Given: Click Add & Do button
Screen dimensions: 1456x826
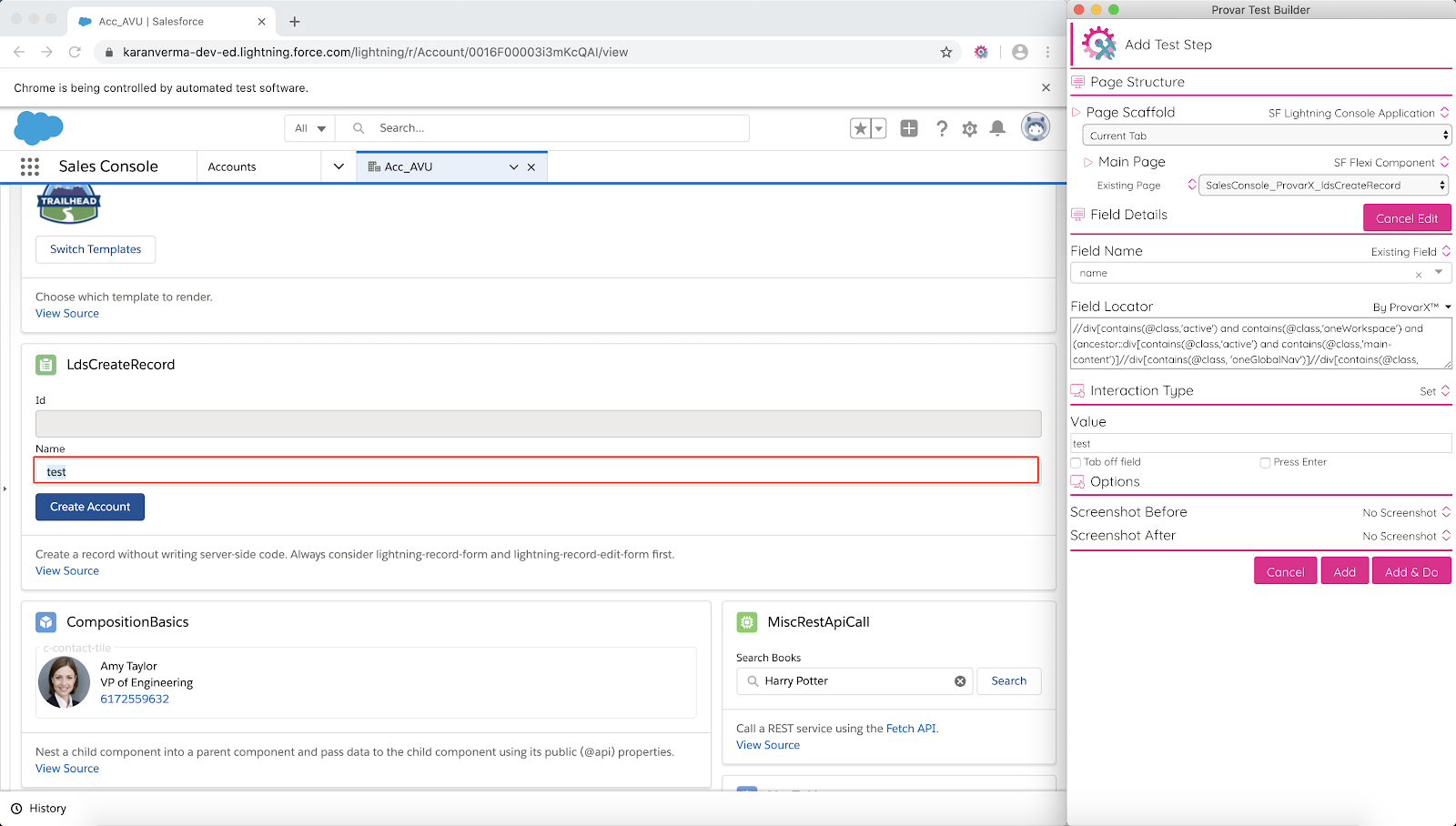Looking at the screenshot, I should pos(1411,571).
